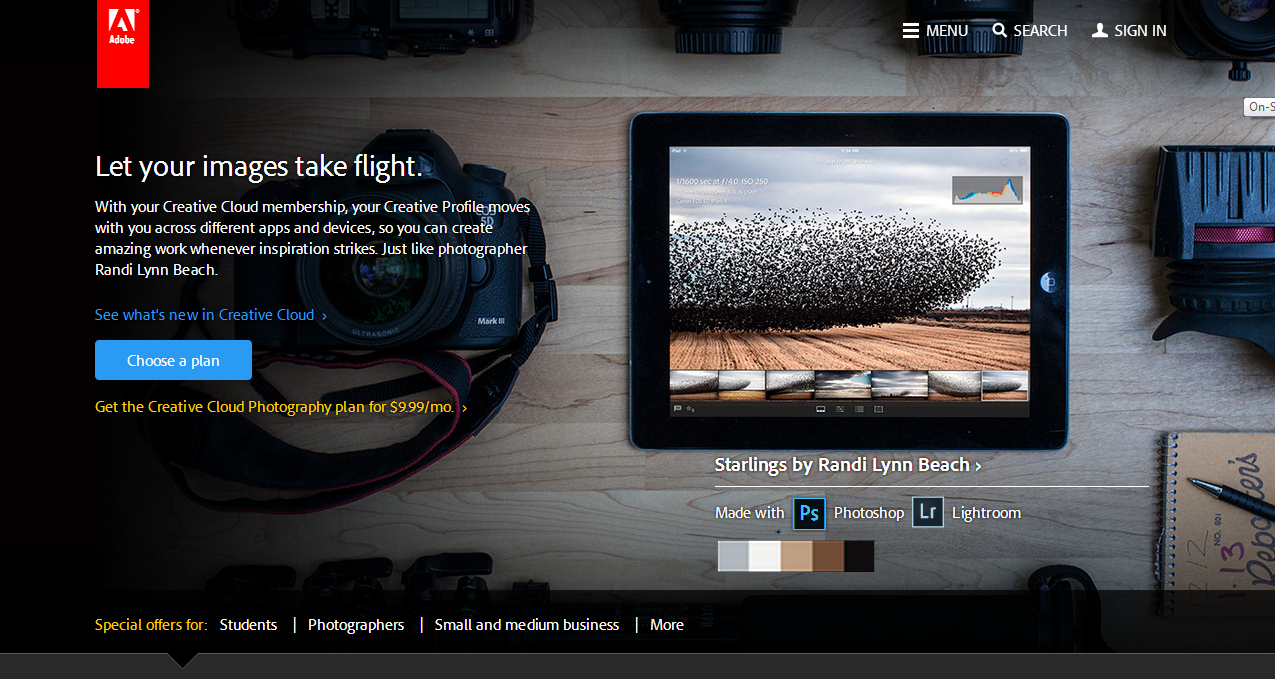
Task: Click the Made with label
Action: [x=750, y=513]
